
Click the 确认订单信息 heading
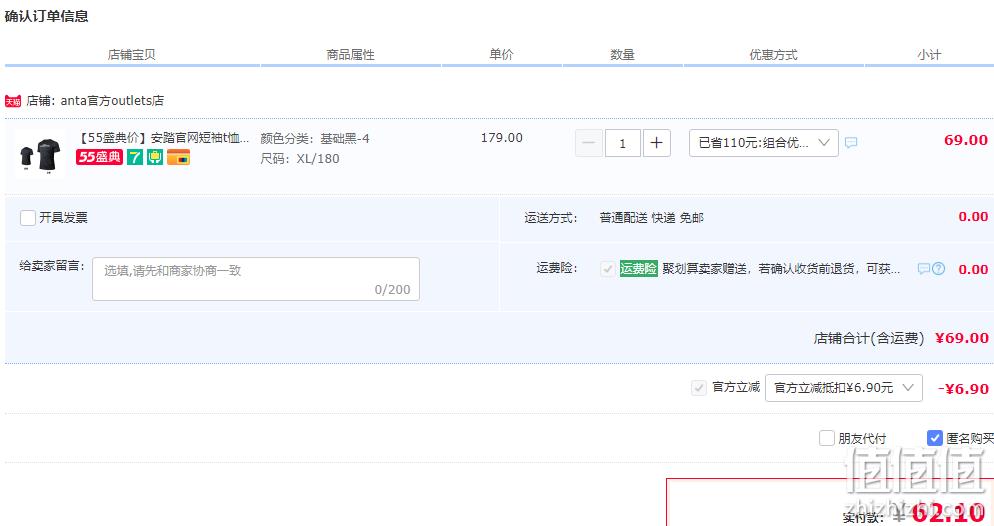coord(46,16)
